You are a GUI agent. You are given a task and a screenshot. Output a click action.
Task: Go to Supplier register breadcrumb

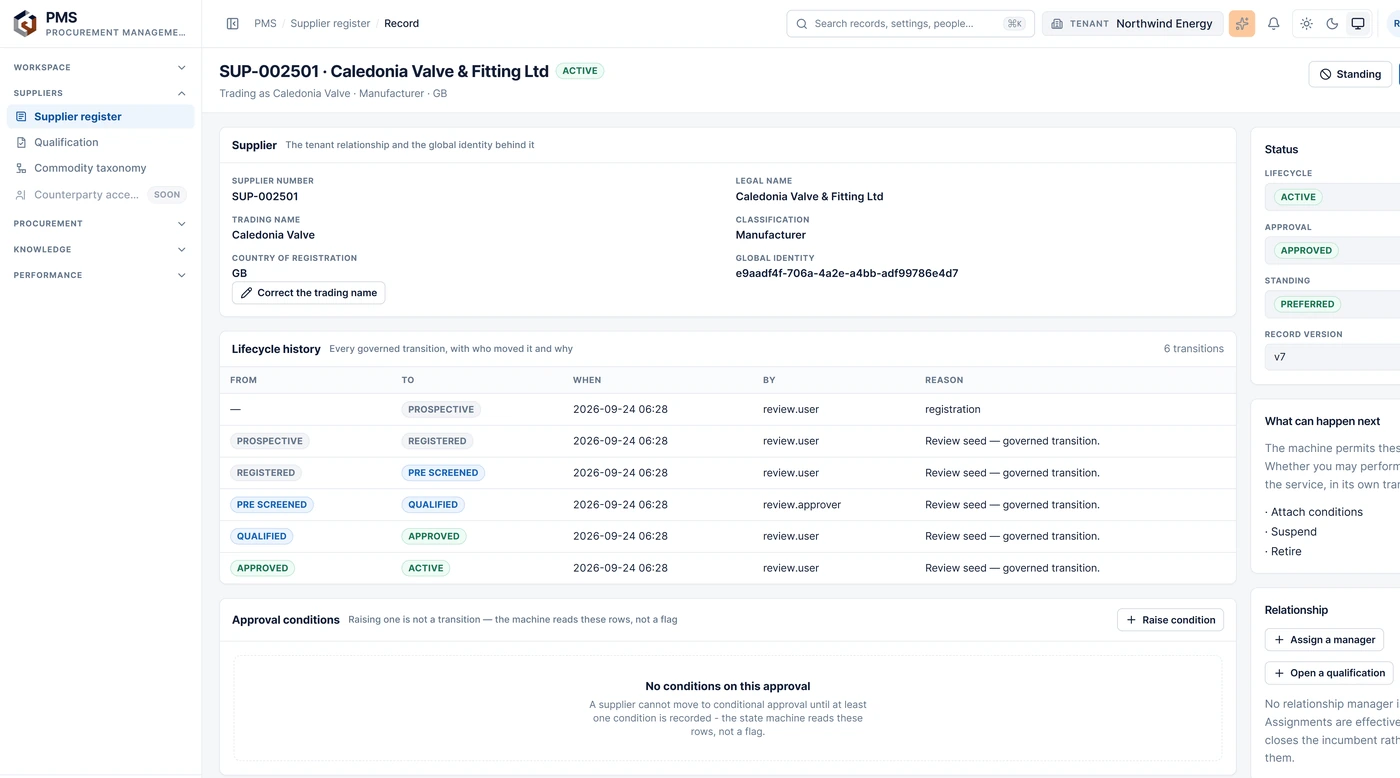330,23
